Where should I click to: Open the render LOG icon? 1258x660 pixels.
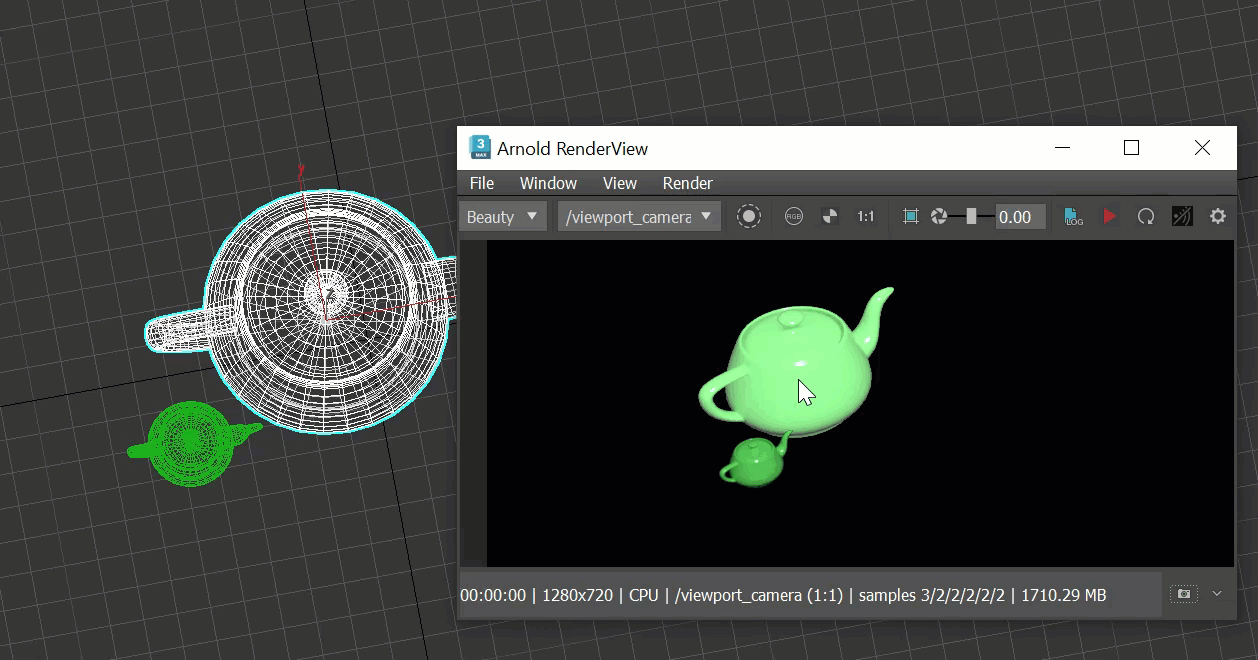tap(1074, 216)
